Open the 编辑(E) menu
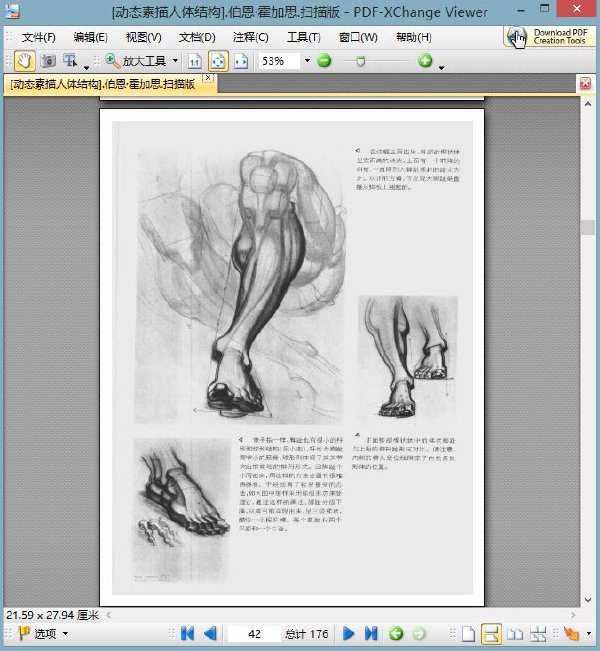 pos(90,37)
